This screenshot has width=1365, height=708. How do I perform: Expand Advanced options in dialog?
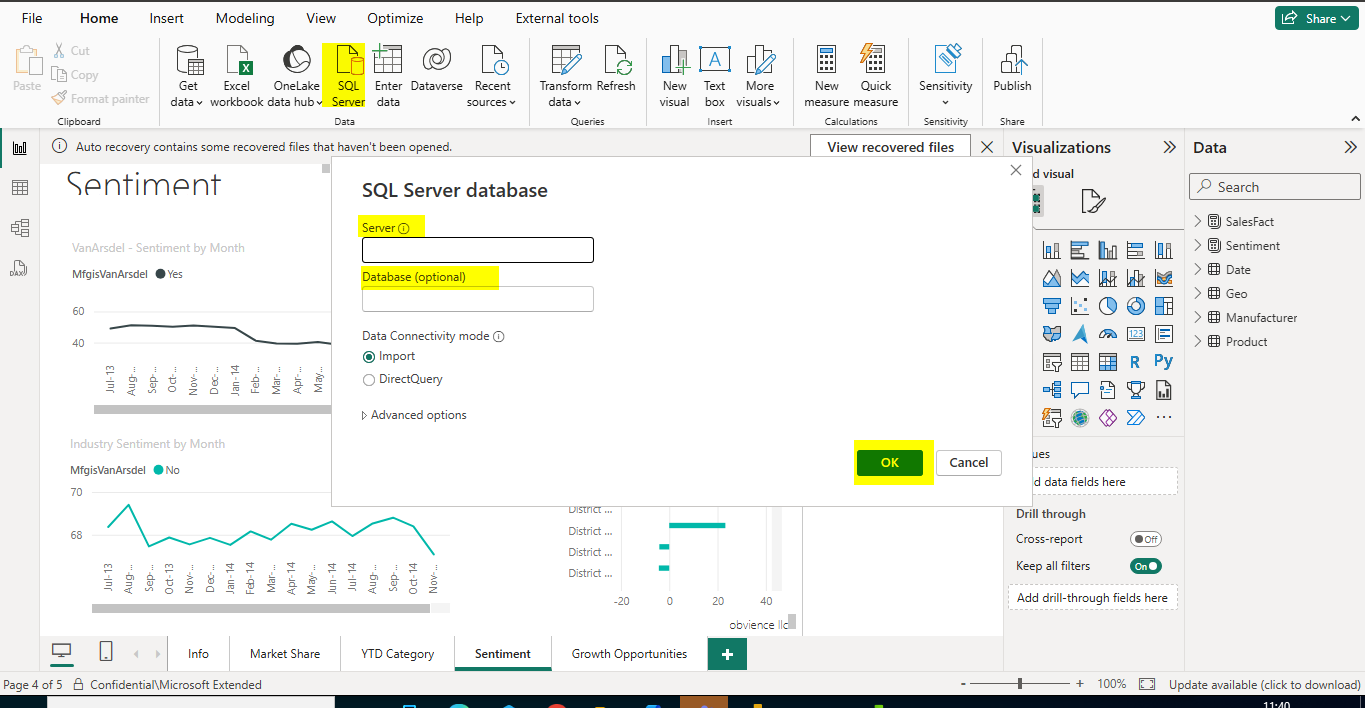click(414, 415)
